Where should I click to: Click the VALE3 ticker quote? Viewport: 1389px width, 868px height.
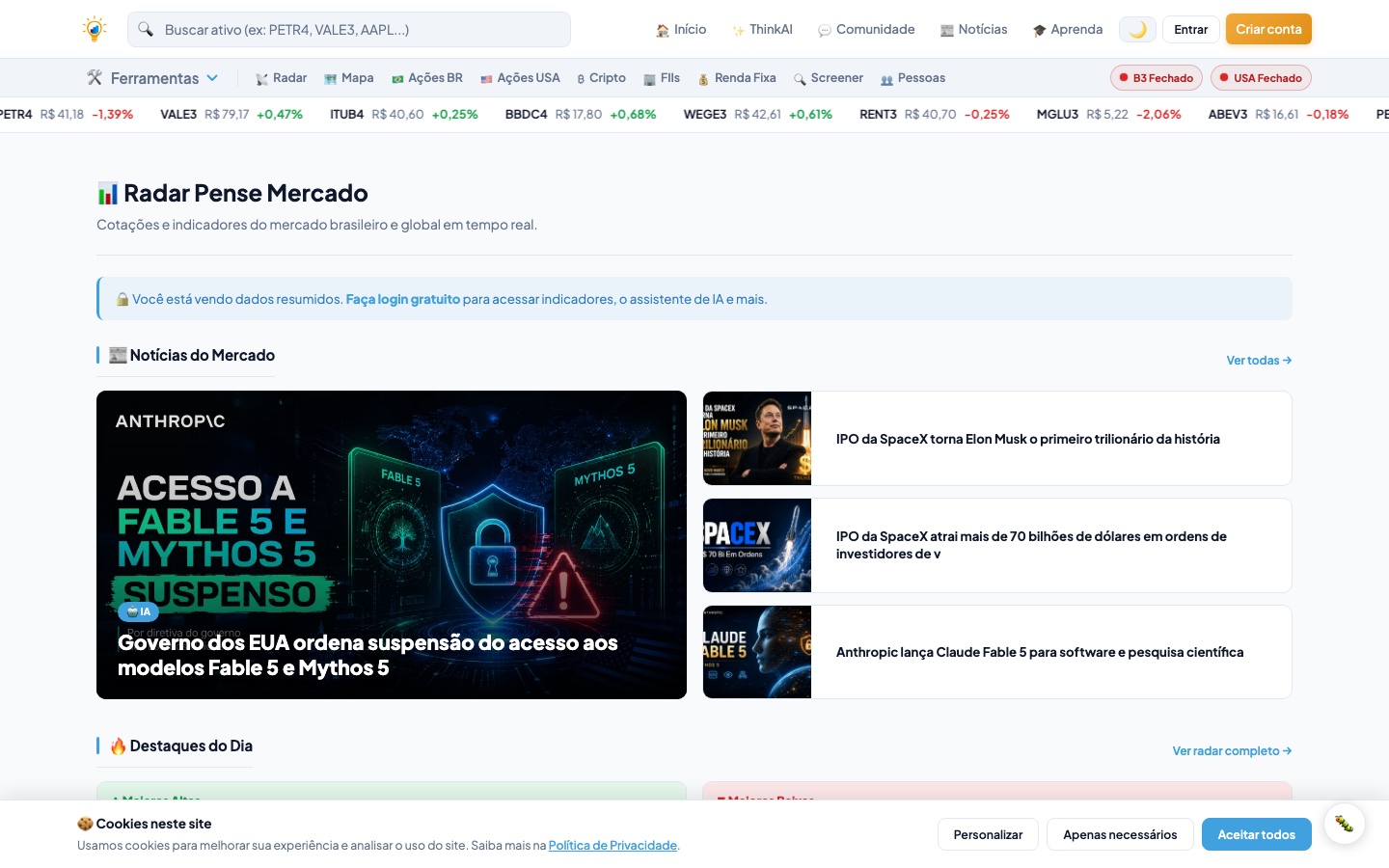(231, 114)
